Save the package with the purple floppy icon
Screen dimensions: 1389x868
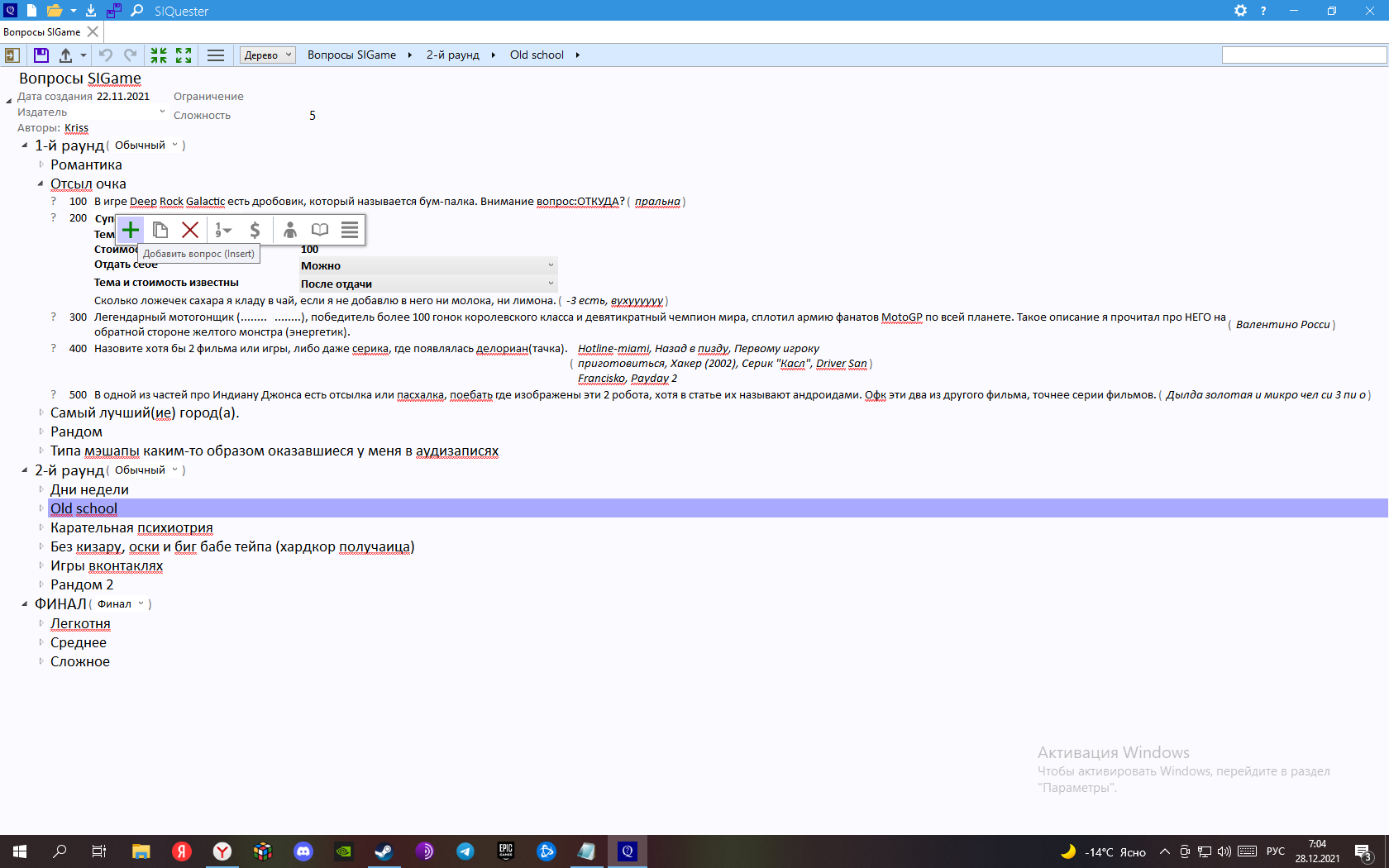41,55
